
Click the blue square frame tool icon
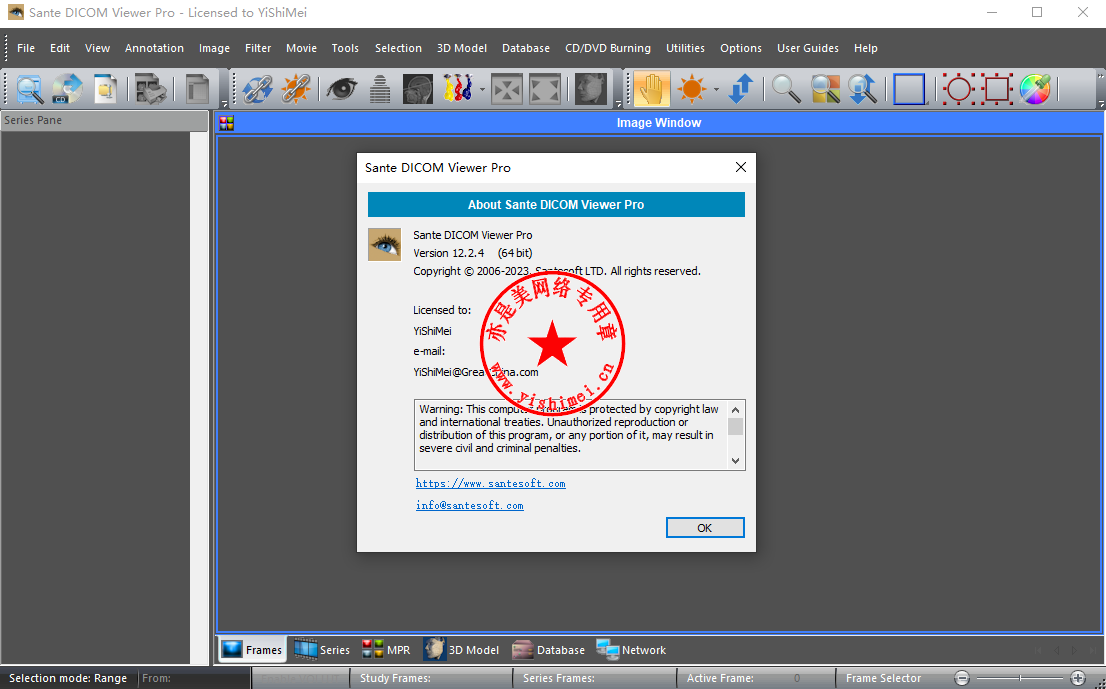(909, 89)
